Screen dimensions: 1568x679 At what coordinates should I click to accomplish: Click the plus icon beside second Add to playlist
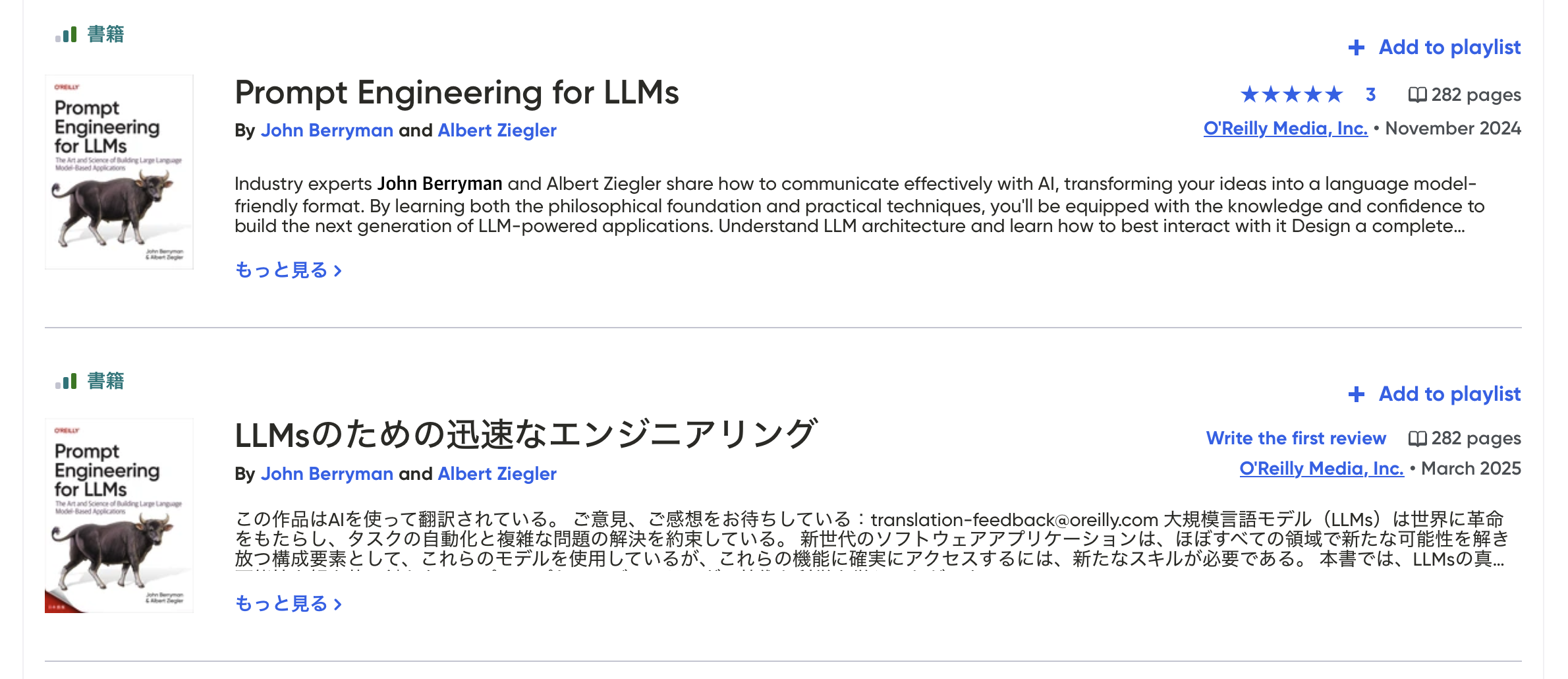(x=1356, y=394)
